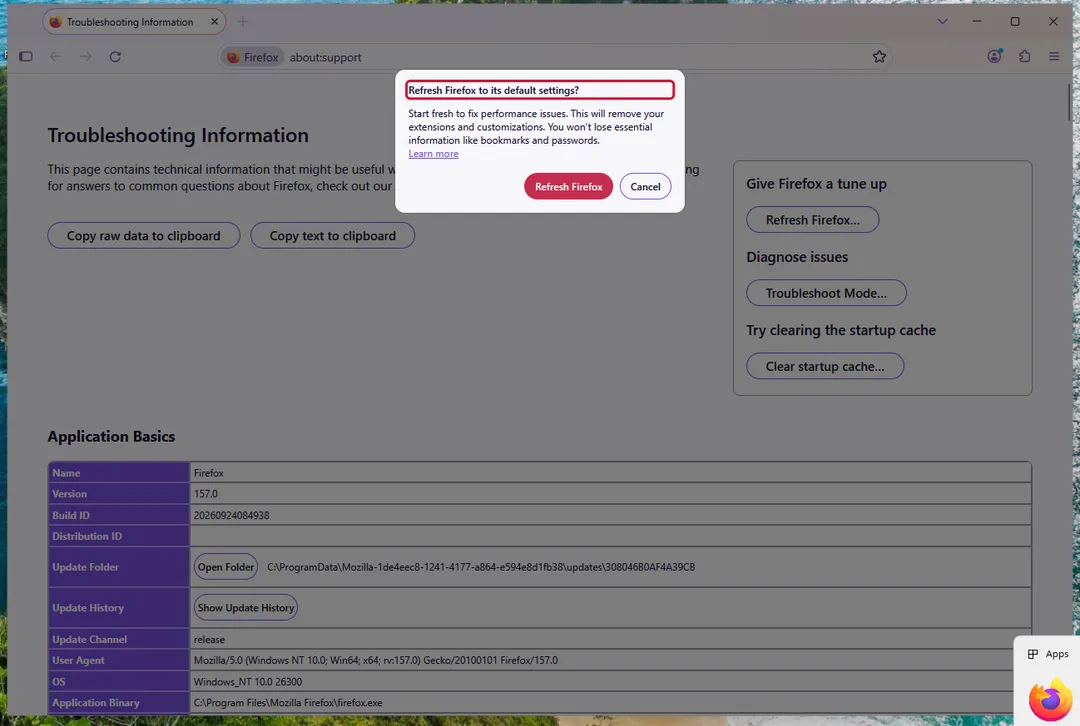
Task: Expand the list all tabs chevron
Action: 942,21
